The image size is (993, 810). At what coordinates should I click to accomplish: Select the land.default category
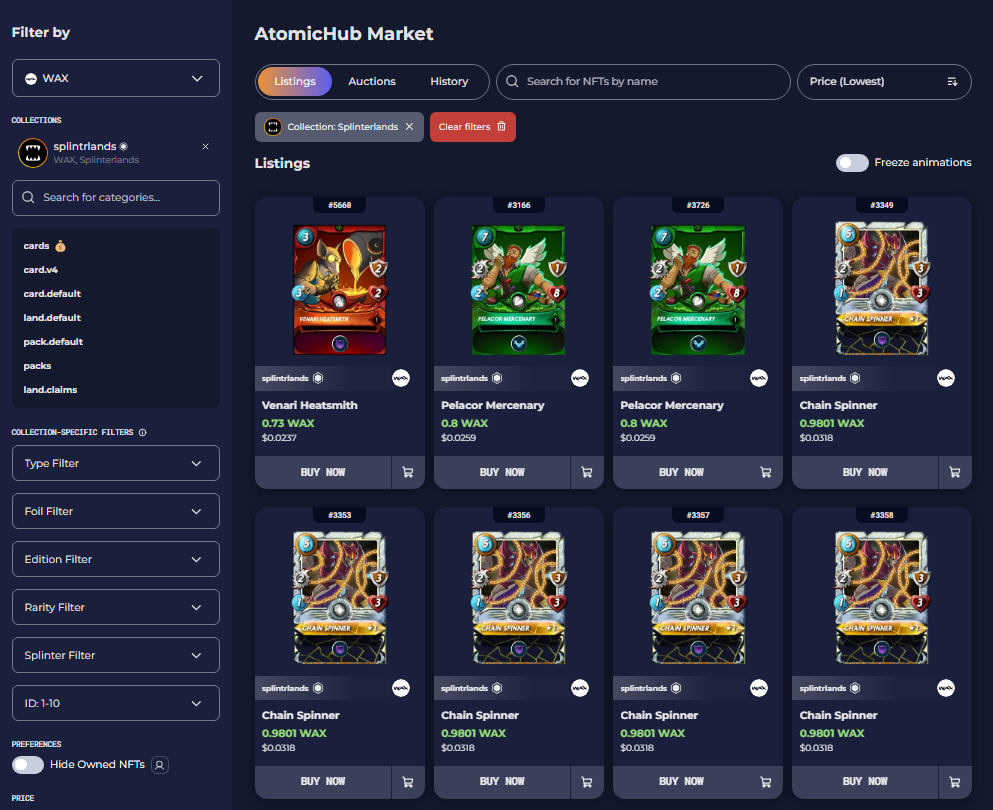click(x=52, y=318)
